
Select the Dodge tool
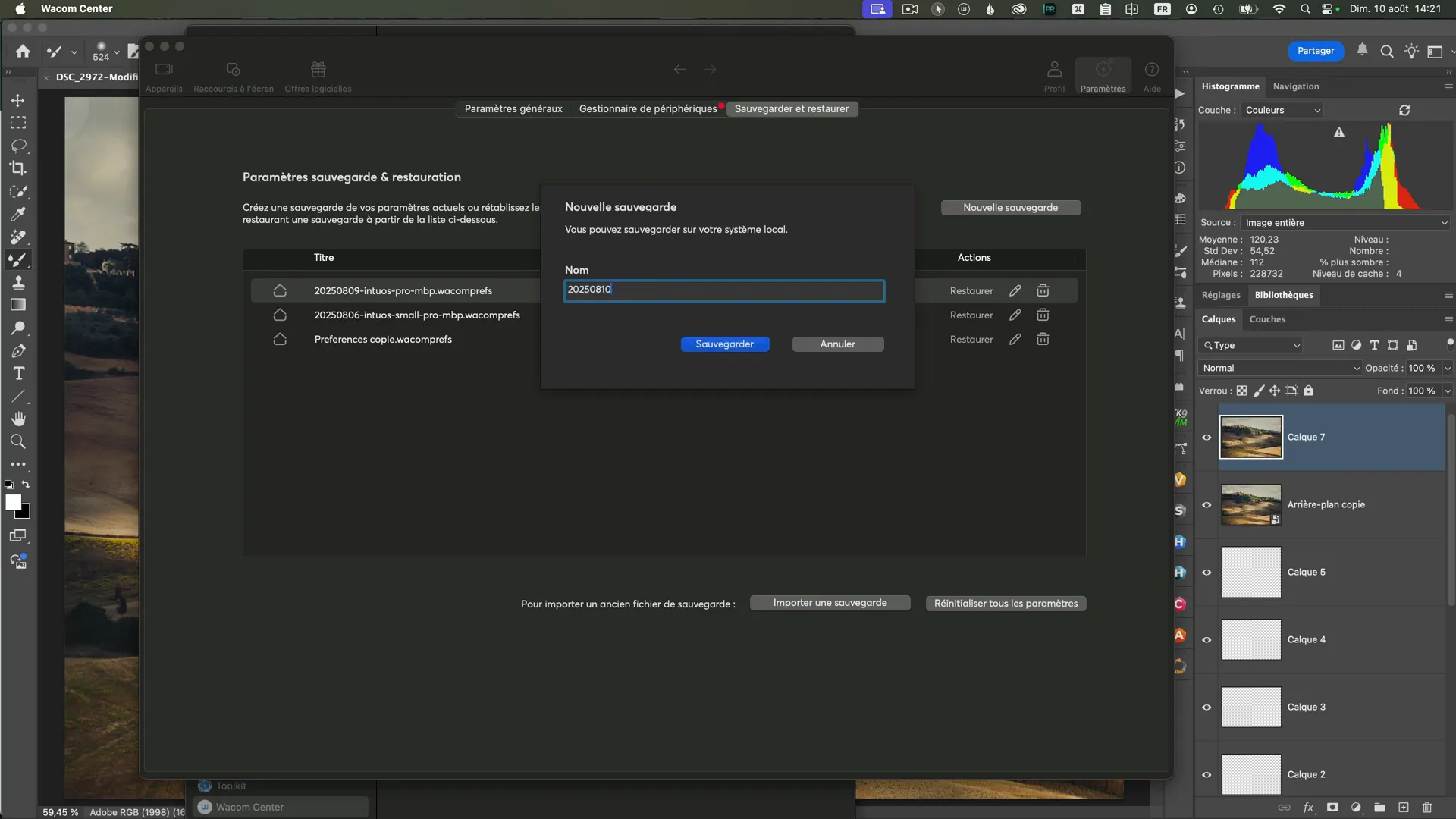18,328
